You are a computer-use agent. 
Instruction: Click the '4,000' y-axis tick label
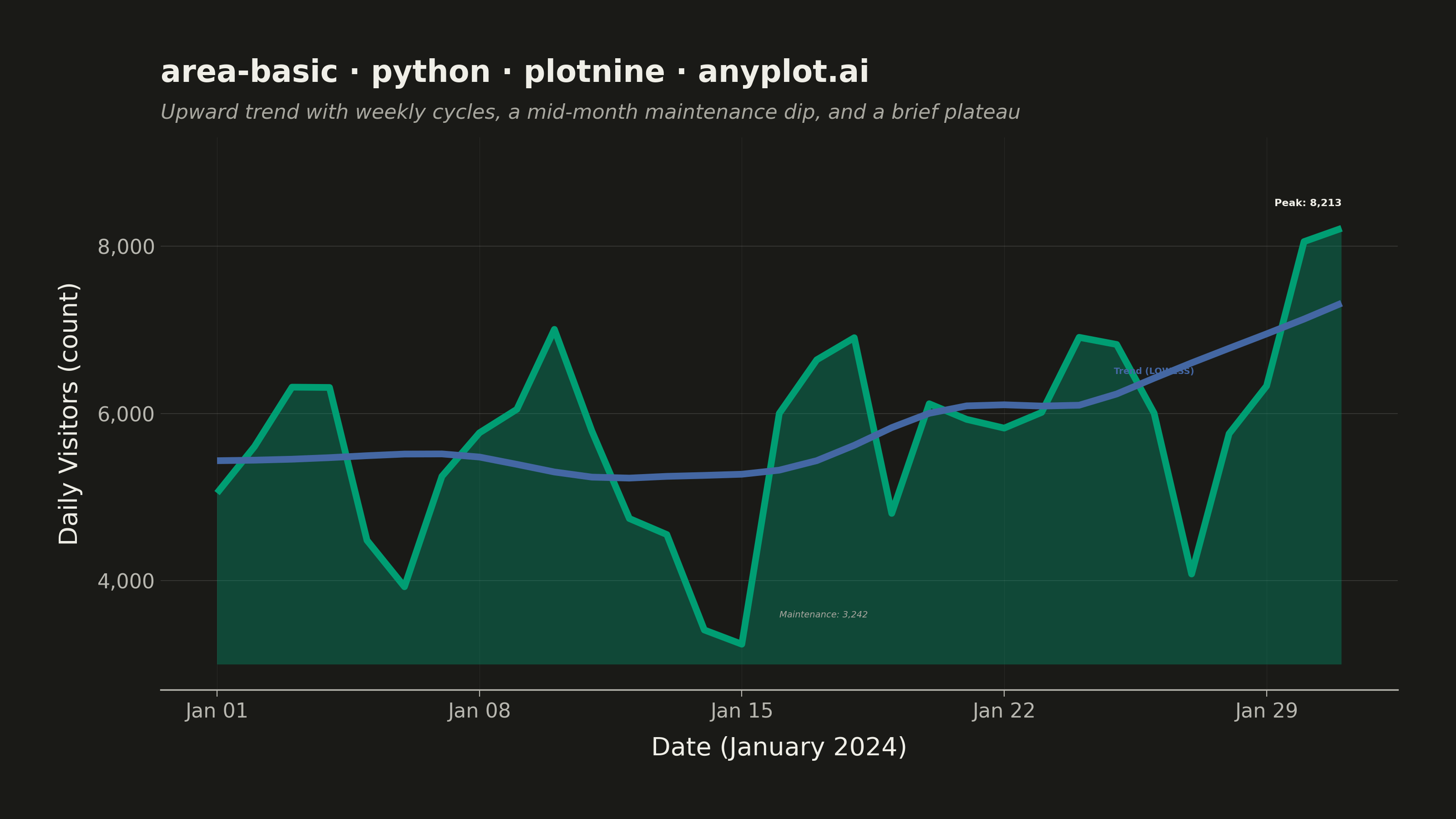pyautogui.click(x=126, y=581)
